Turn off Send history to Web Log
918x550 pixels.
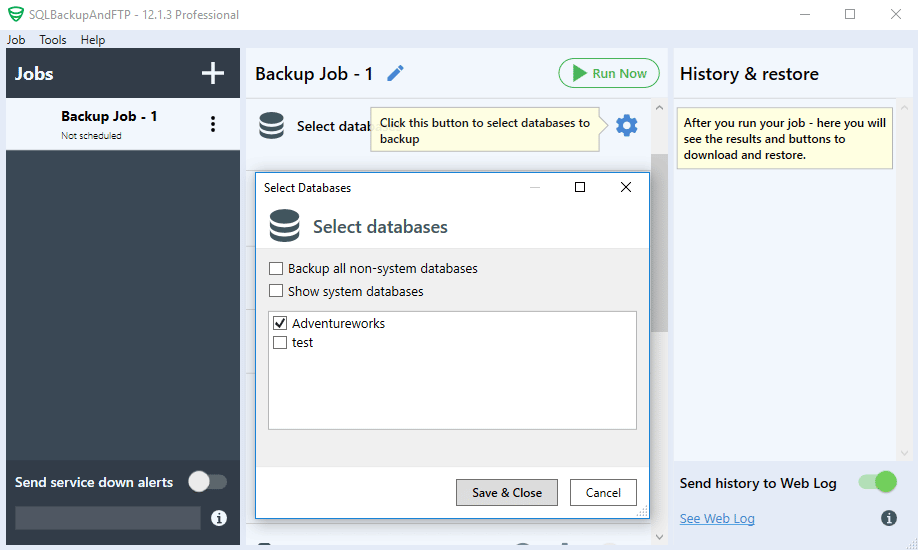click(878, 482)
